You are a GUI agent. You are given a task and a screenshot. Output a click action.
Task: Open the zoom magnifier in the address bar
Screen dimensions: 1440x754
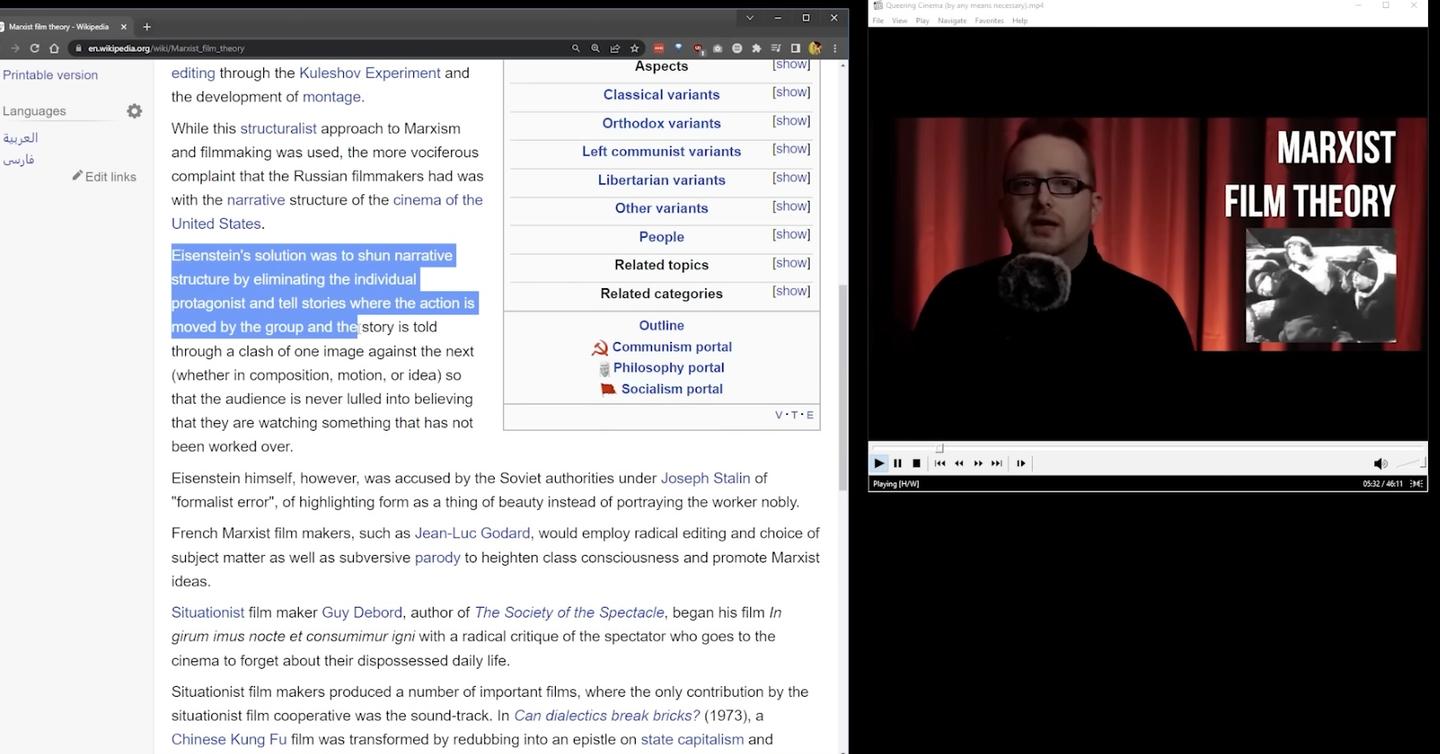click(595, 47)
